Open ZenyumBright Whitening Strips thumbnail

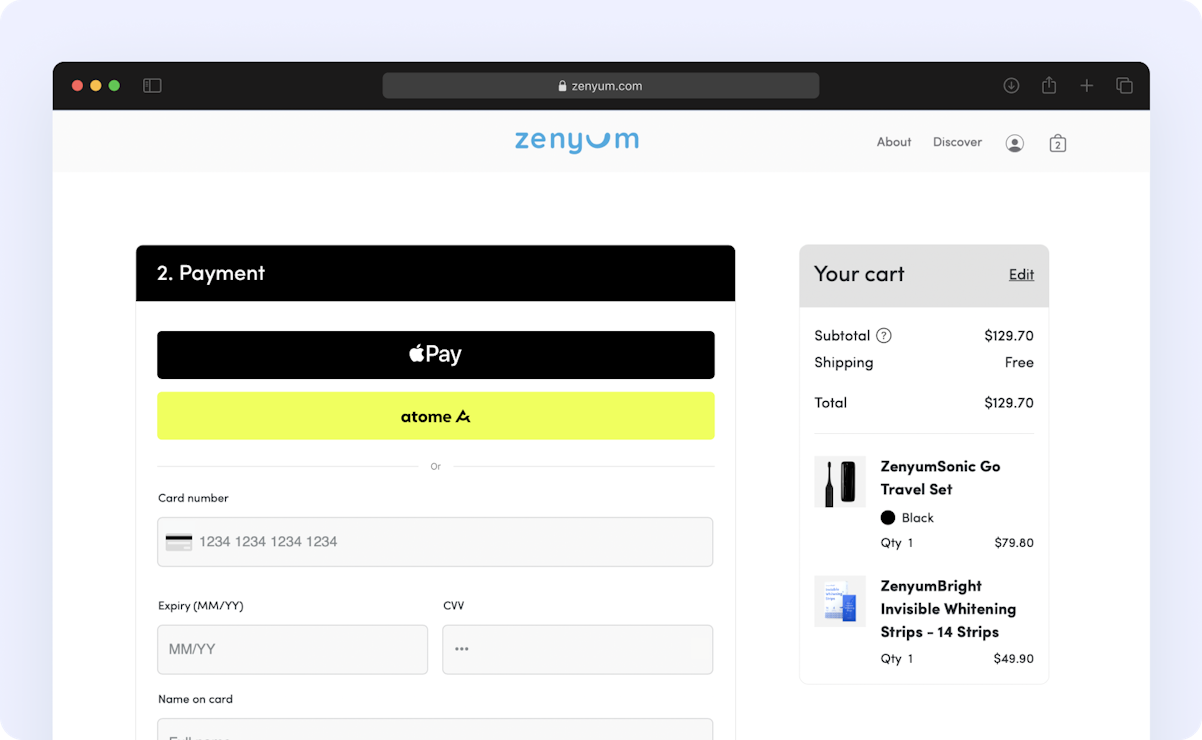[x=840, y=601]
